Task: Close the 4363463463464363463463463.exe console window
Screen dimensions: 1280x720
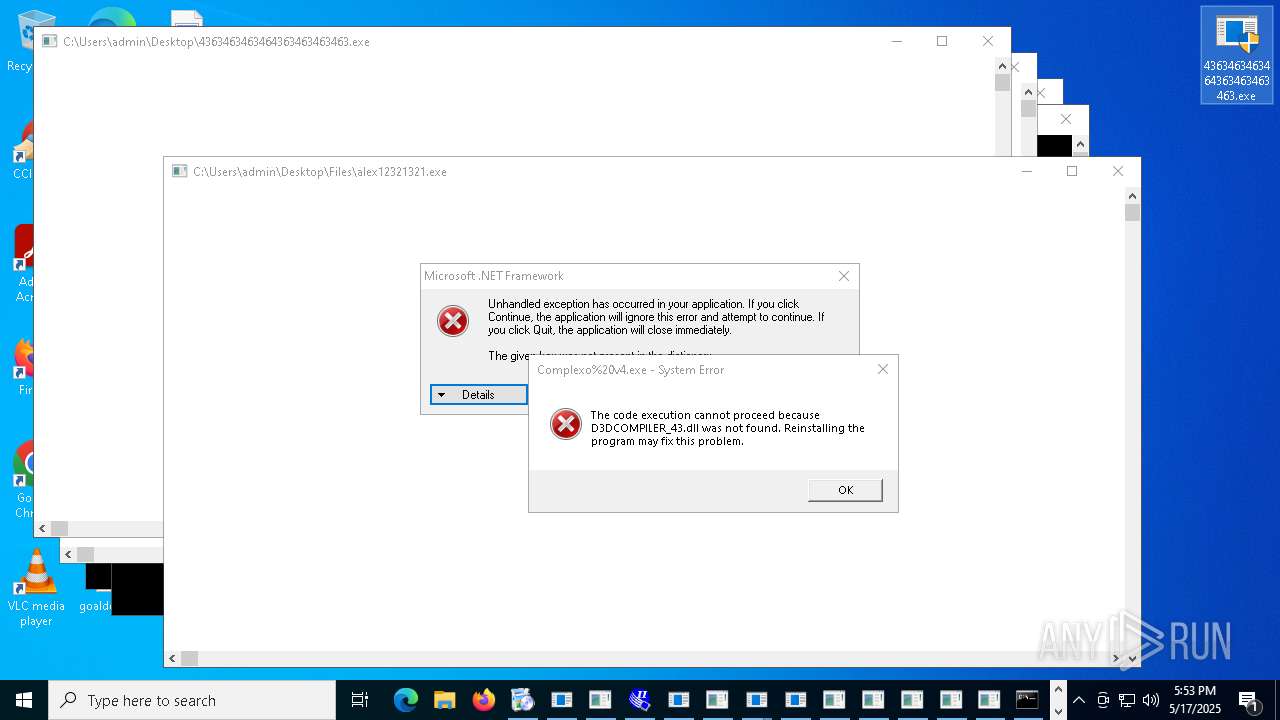Action: 988,41
